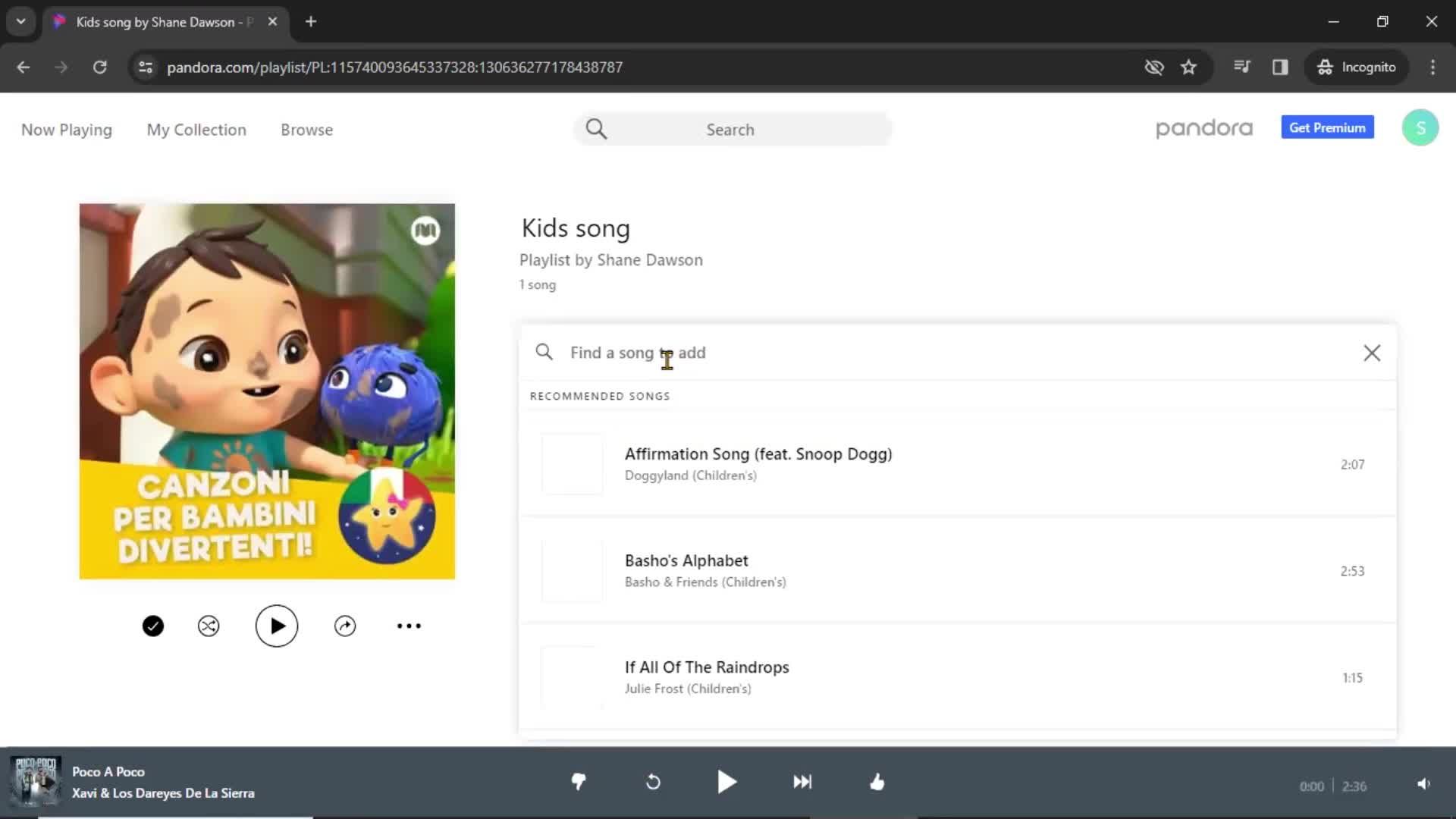Close the Kids song browser tab
The width and height of the screenshot is (1456, 819).
[x=272, y=21]
